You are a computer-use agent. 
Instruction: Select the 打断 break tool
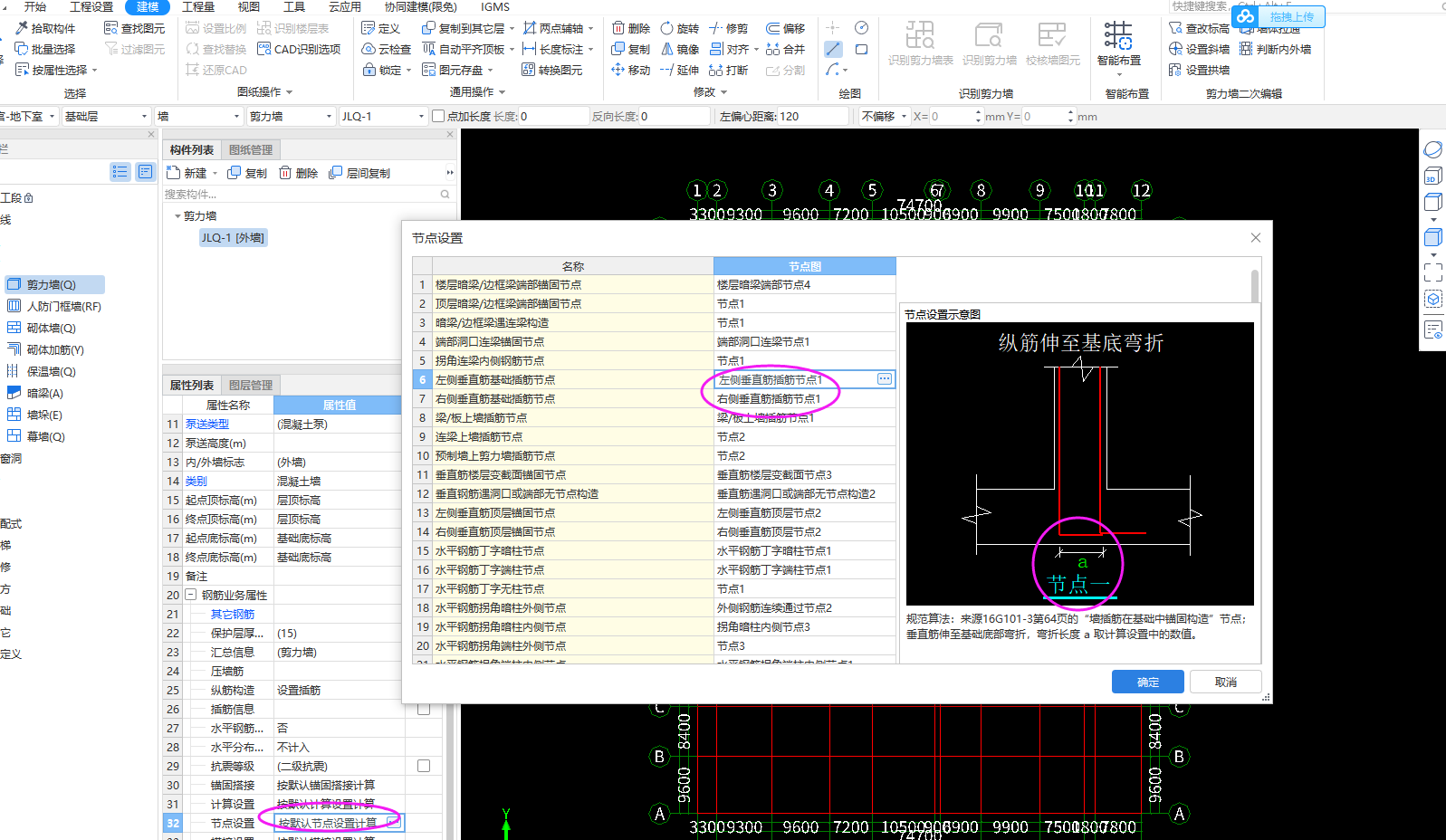click(x=729, y=70)
